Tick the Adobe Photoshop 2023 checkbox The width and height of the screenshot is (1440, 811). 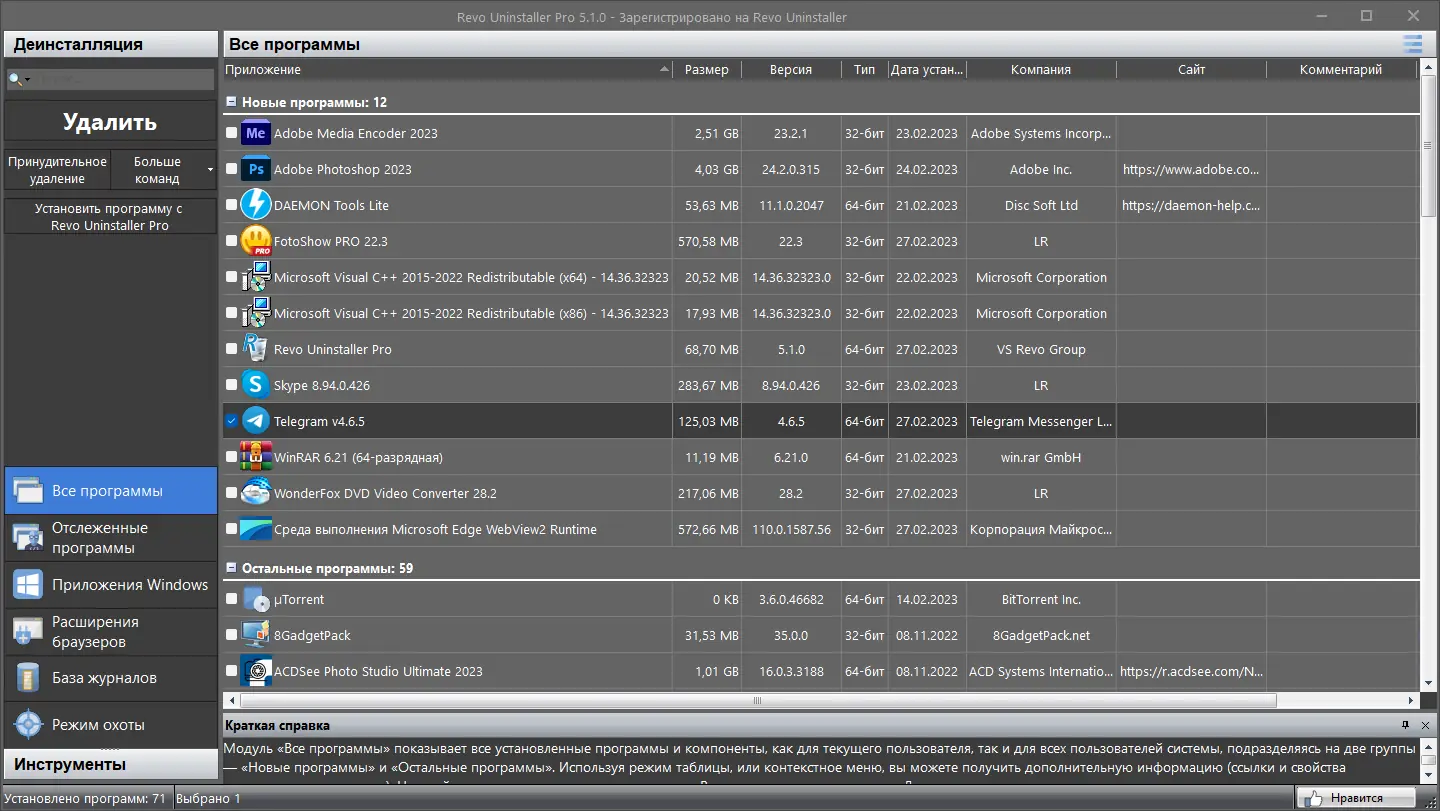point(232,169)
